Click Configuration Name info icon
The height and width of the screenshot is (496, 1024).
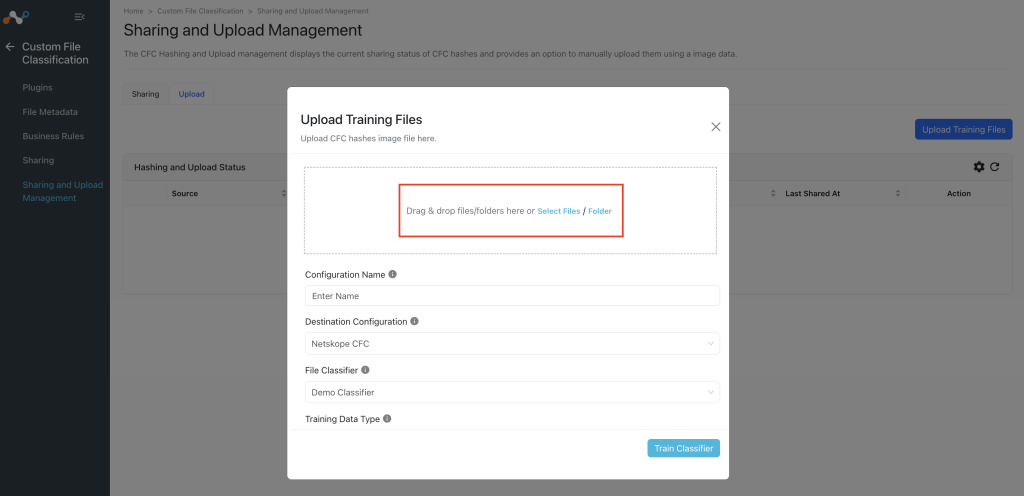[x=392, y=274]
